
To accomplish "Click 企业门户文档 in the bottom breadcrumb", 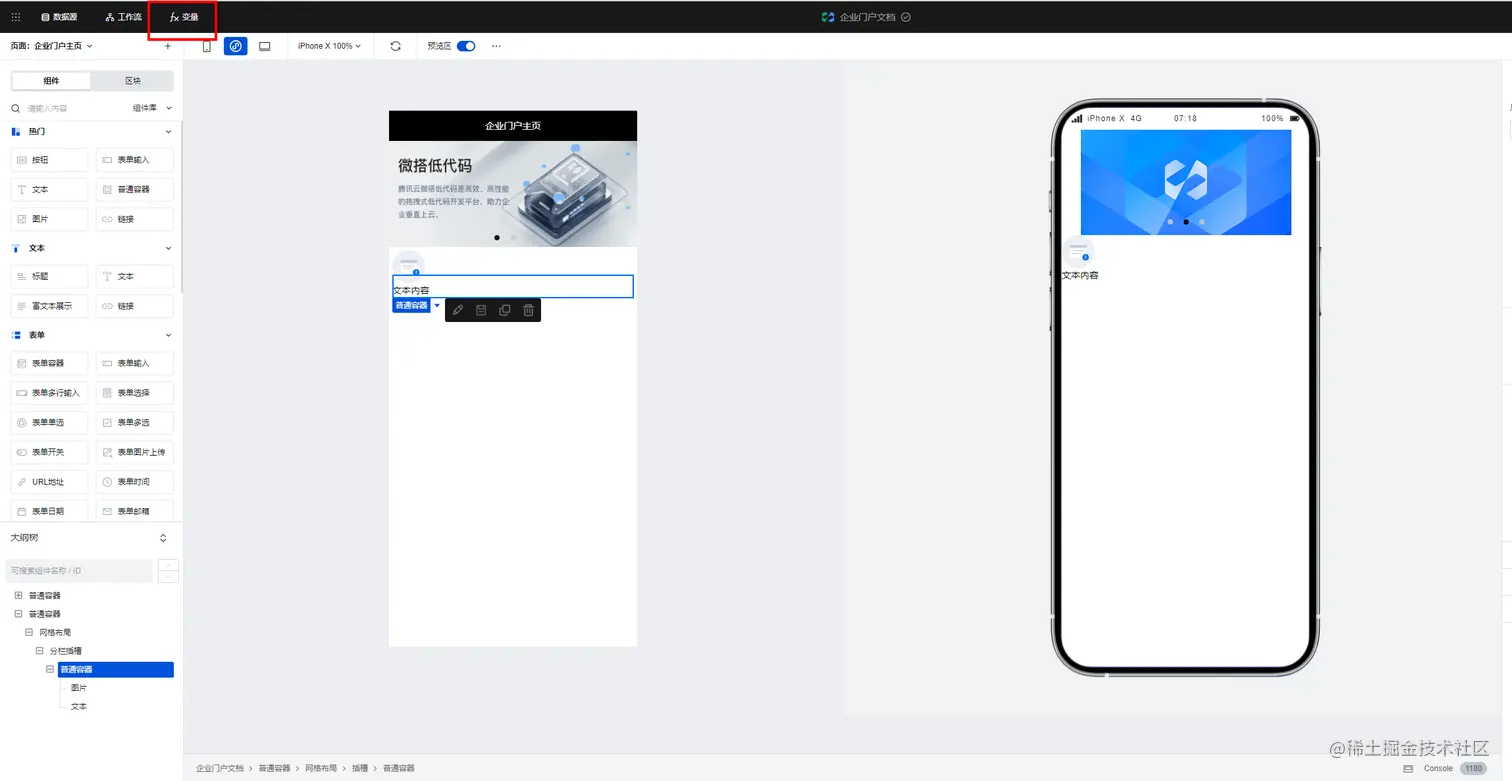I will [220, 768].
